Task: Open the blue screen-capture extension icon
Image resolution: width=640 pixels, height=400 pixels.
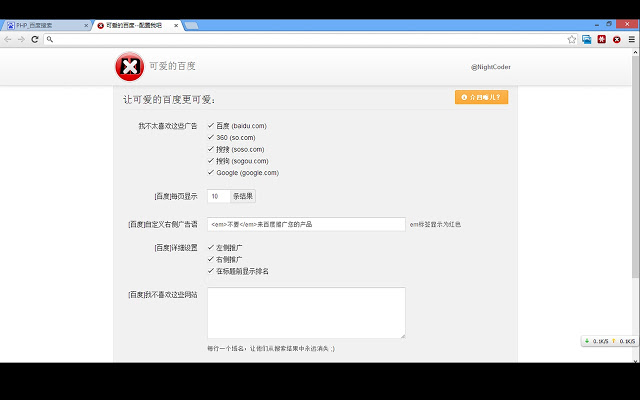Action: pos(587,39)
